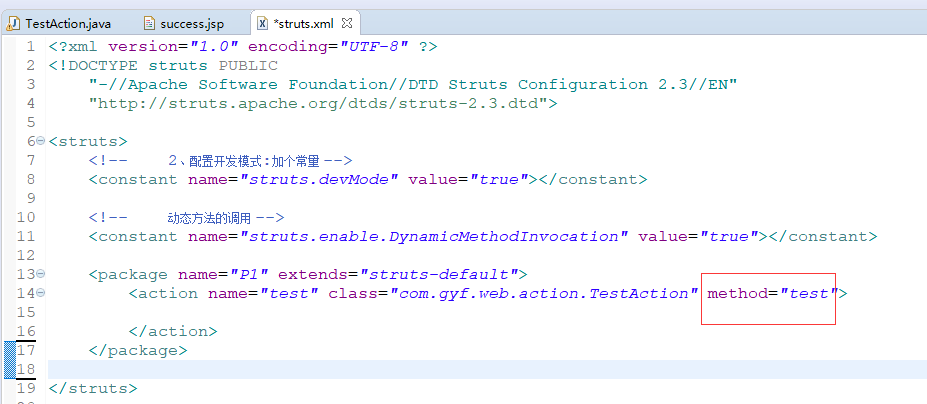
Task: Click the struts.devMode constant name value
Action: (x=319, y=179)
